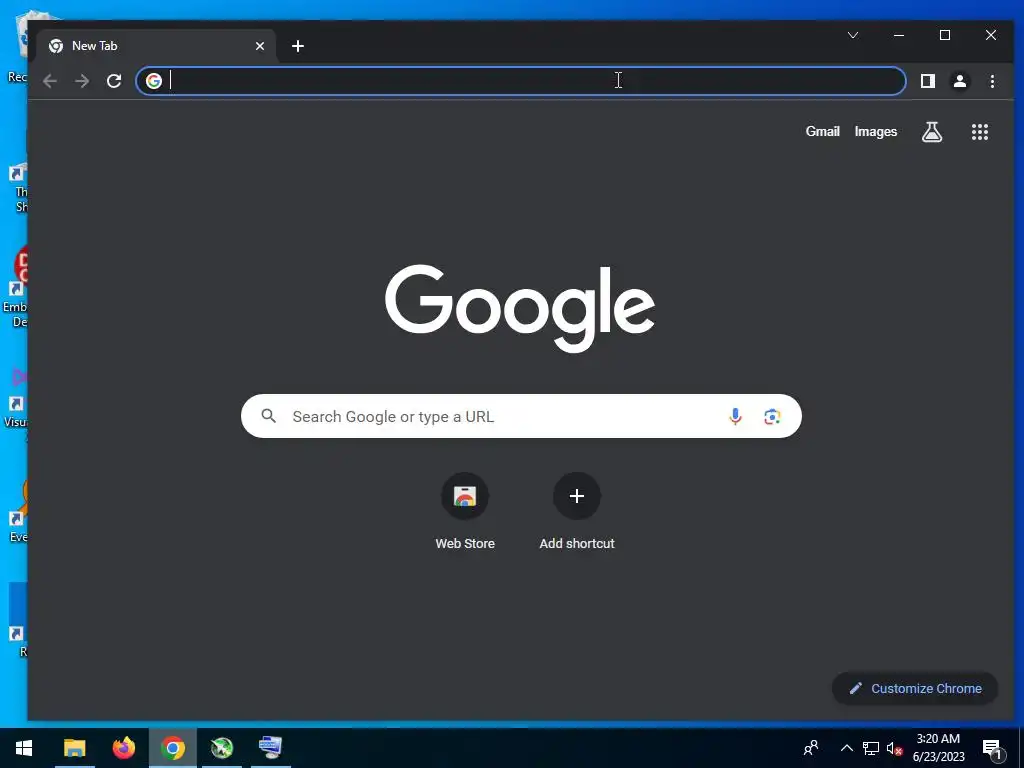
Task: Click the forward navigation arrow
Action: (82, 81)
